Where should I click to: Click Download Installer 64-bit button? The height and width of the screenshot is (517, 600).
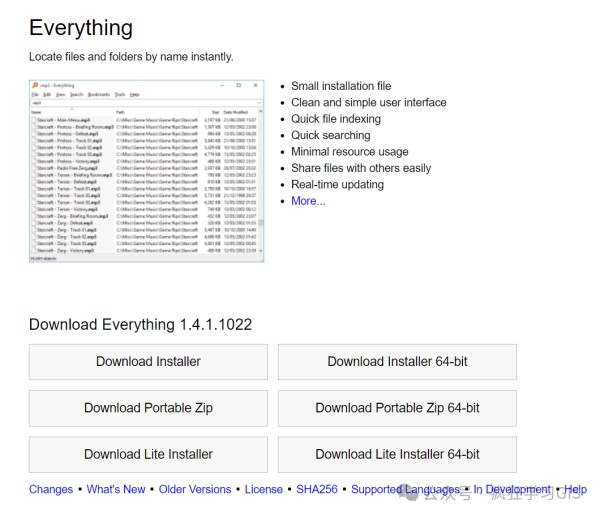[x=397, y=362]
